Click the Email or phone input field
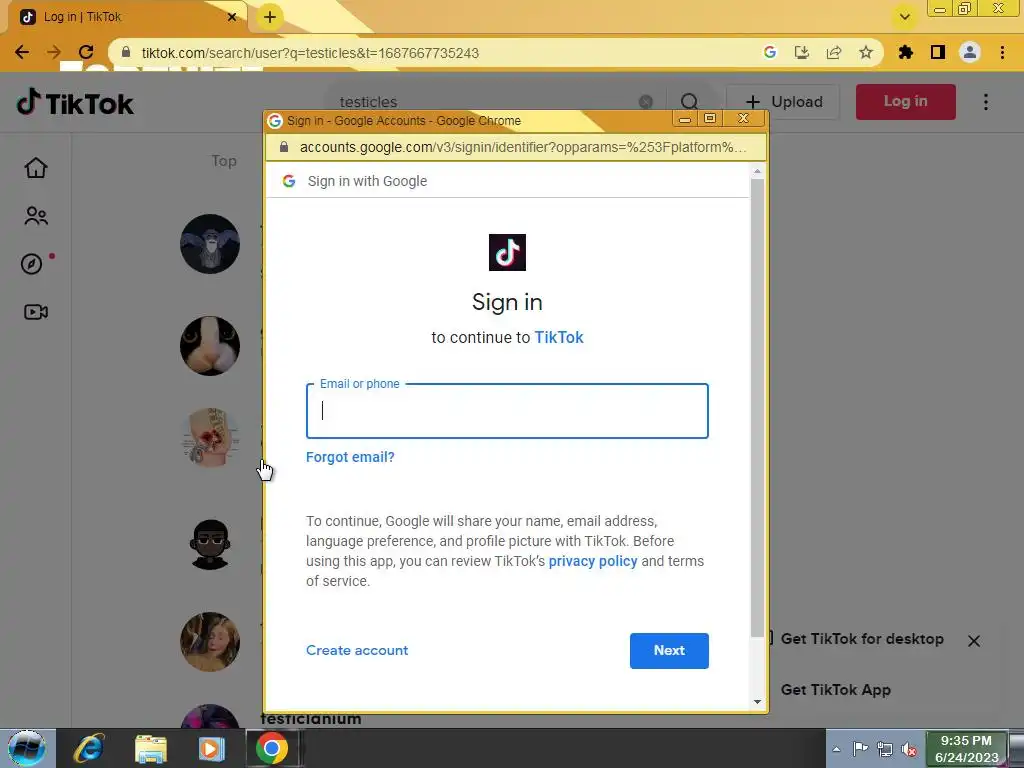 tap(507, 411)
